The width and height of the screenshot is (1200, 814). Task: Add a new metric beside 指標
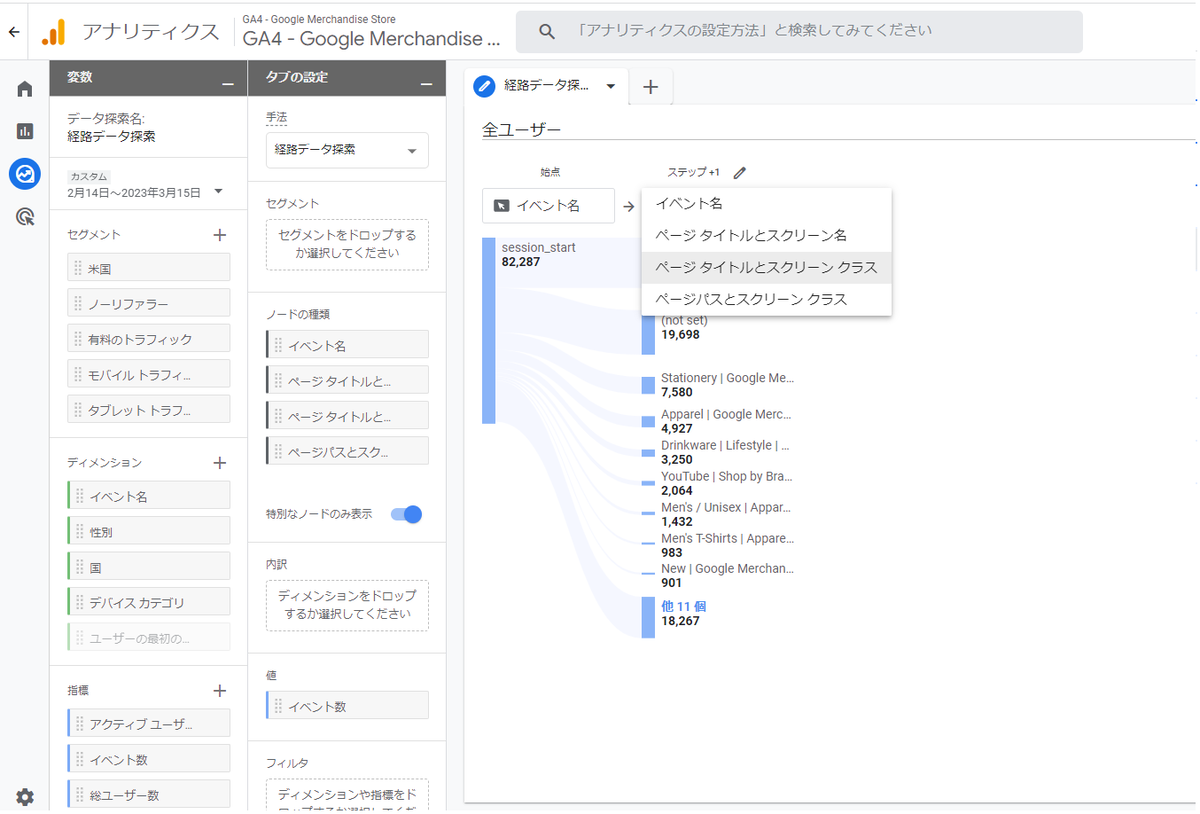tap(220, 691)
